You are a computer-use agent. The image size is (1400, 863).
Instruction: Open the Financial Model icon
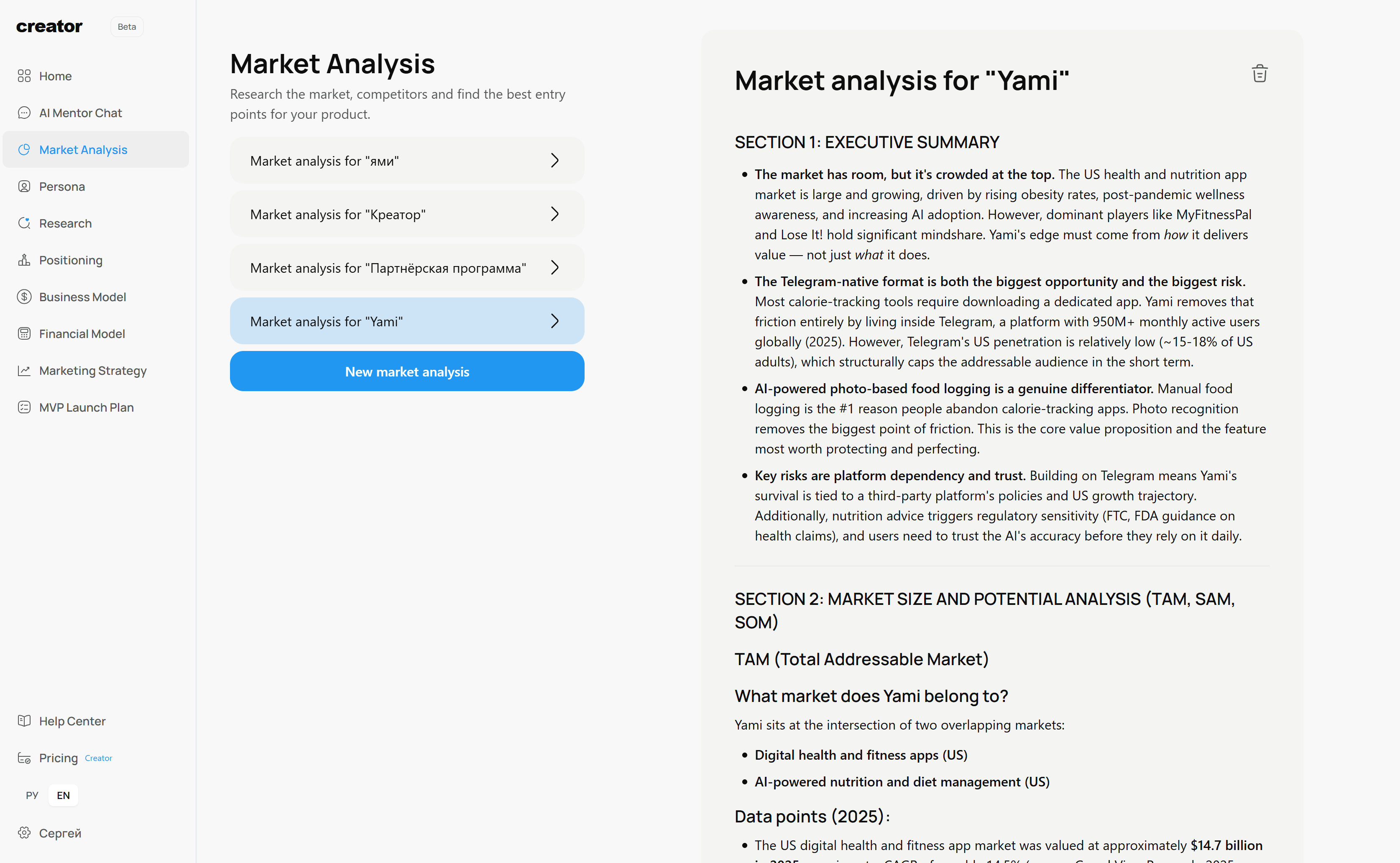pyautogui.click(x=24, y=333)
